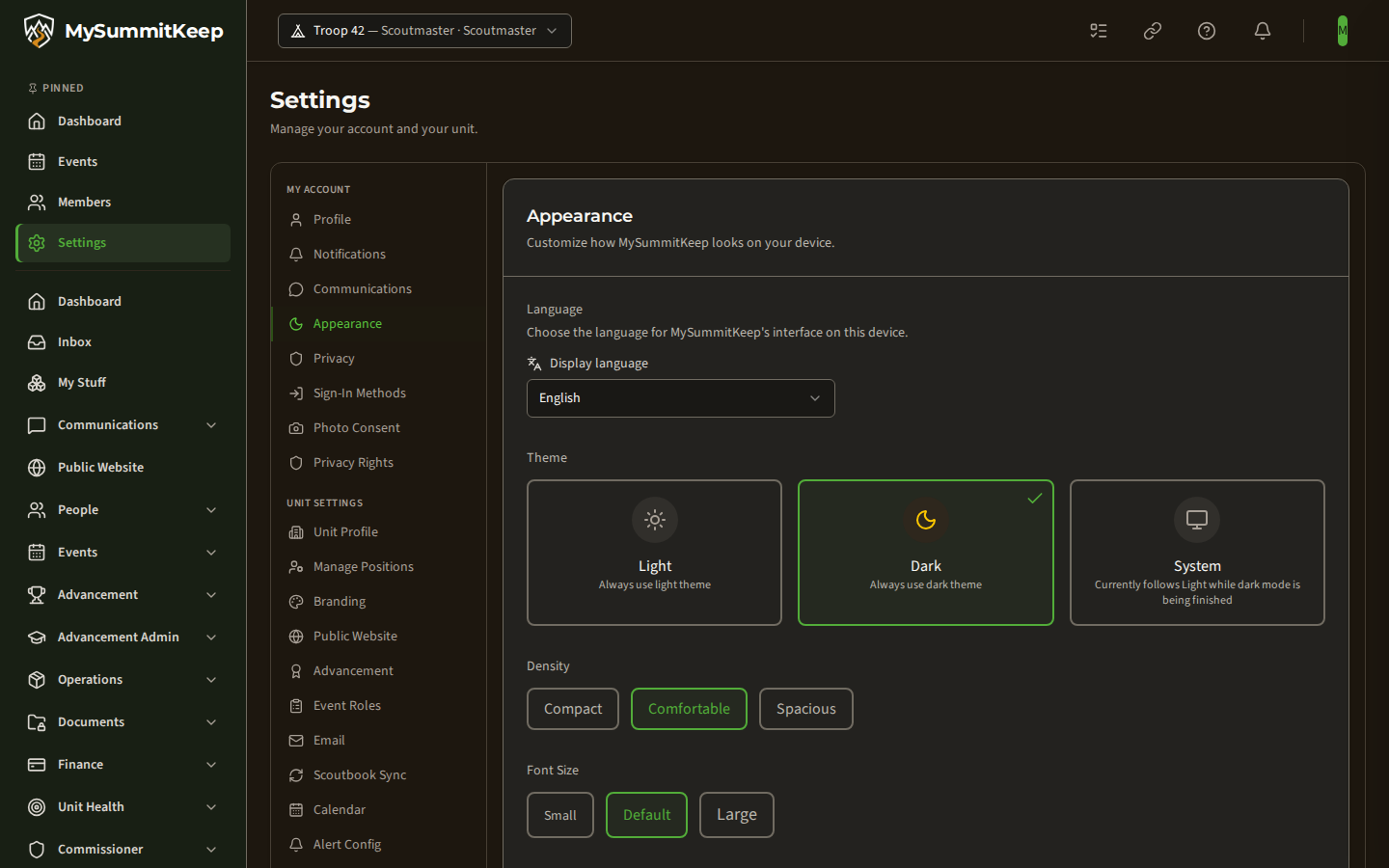
Task: Open Manage Positions settings
Action: (378, 567)
